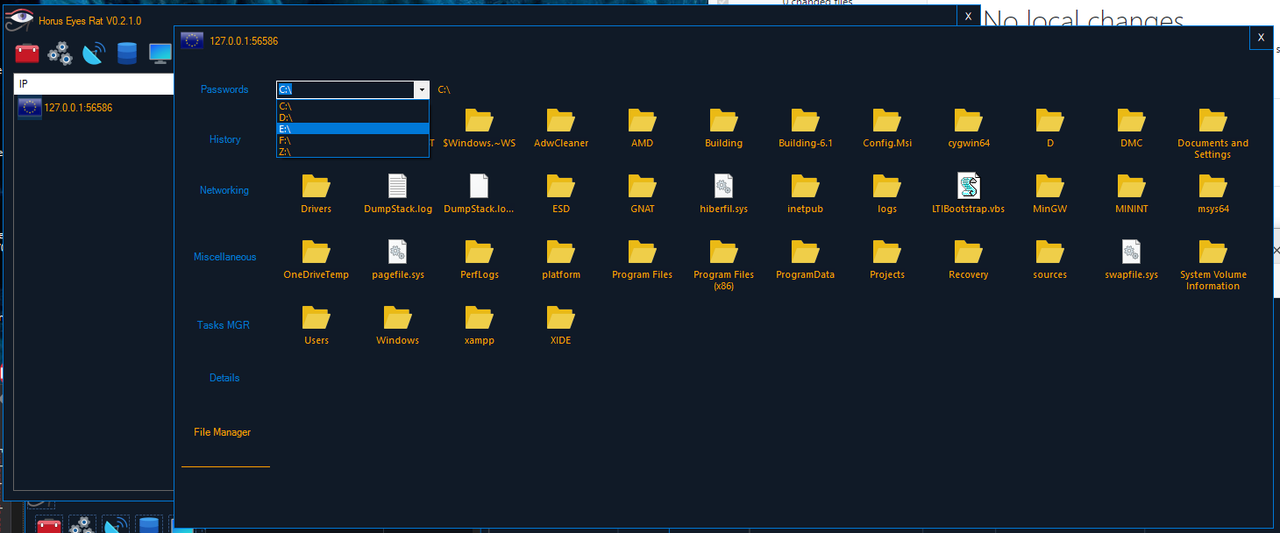Click the monitor icon in toolbar
The width and height of the screenshot is (1280, 533).
pyautogui.click(x=160, y=53)
